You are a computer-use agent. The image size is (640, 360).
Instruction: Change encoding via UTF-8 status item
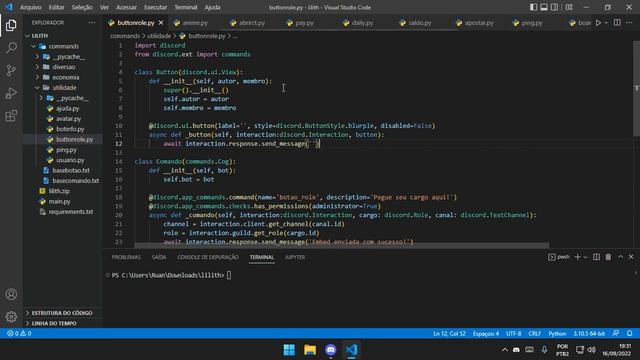point(513,333)
